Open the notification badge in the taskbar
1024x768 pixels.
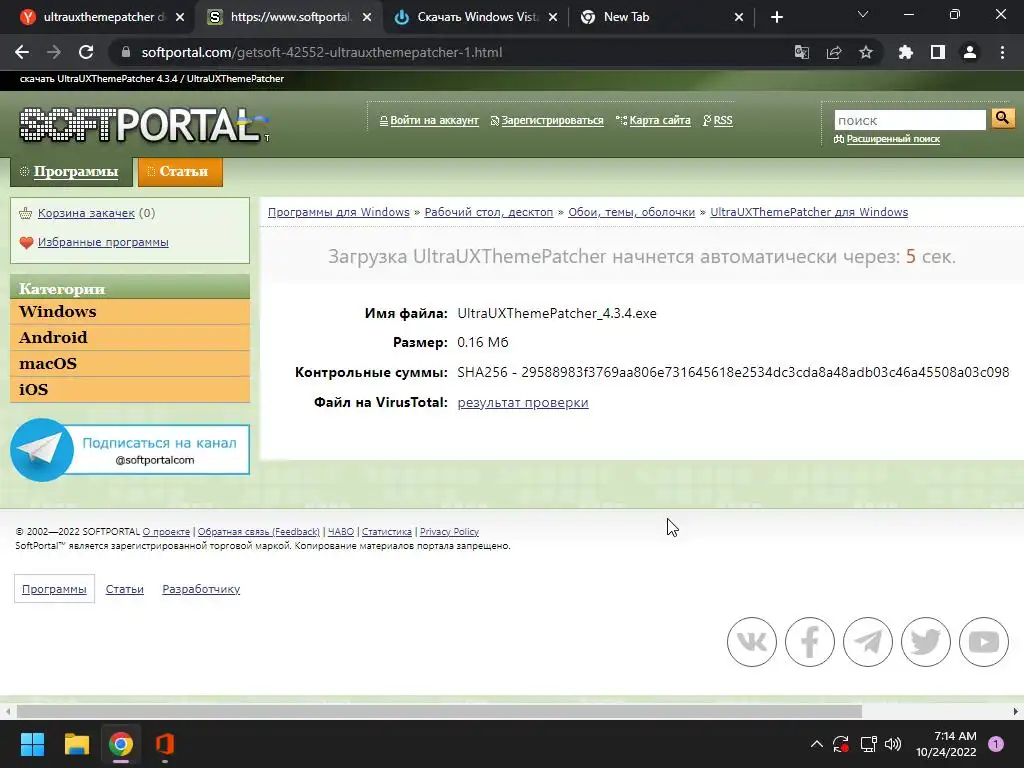996,744
